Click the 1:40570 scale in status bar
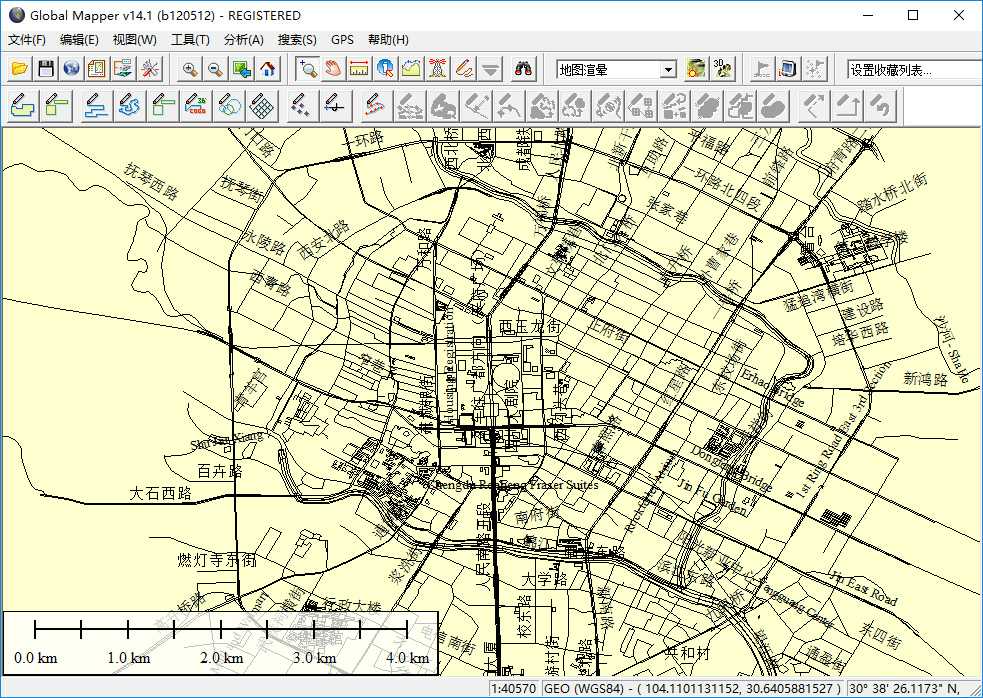 click(x=514, y=689)
